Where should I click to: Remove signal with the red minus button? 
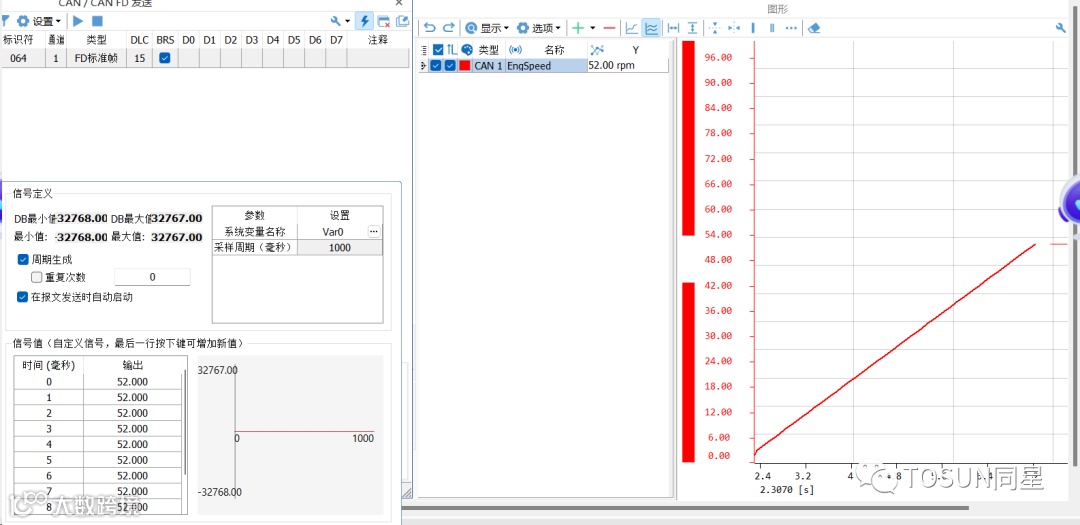[610, 28]
